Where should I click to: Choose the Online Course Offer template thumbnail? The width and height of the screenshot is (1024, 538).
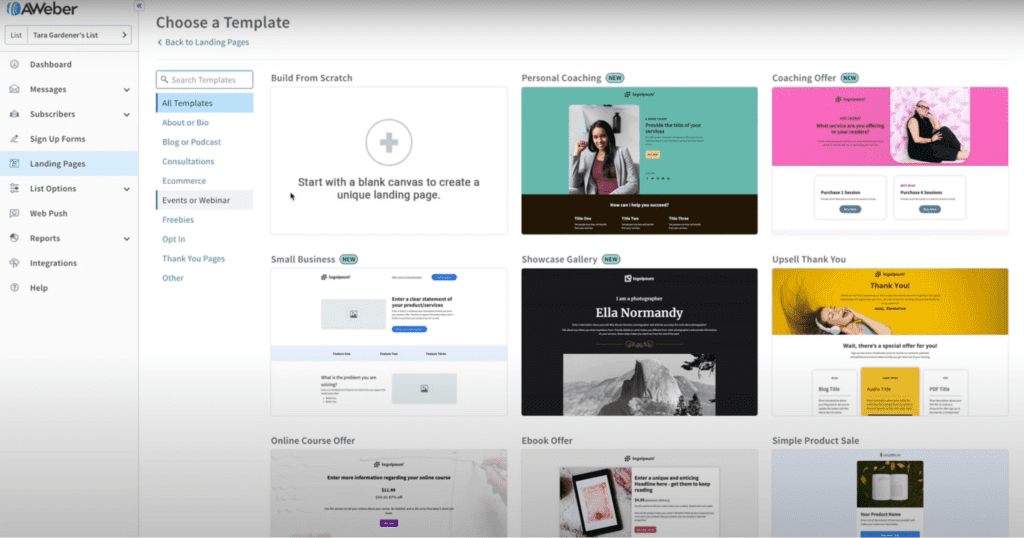point(389,494)
